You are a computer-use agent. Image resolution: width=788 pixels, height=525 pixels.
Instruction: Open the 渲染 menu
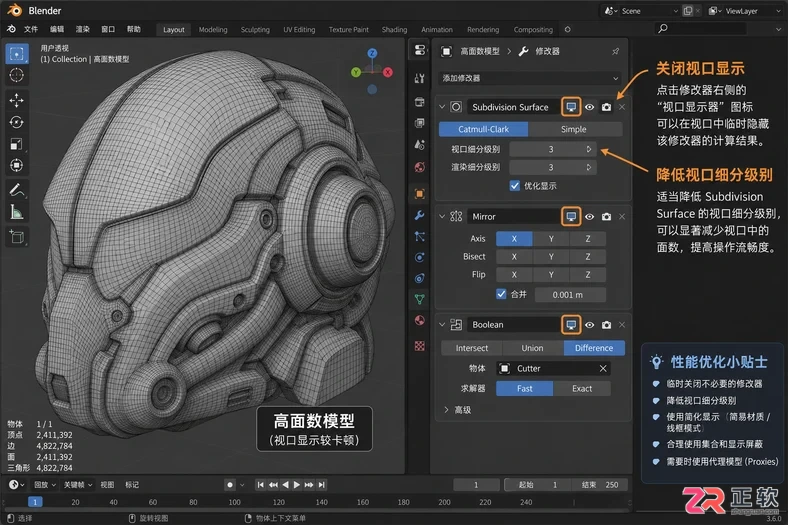[x=82, y=29]
